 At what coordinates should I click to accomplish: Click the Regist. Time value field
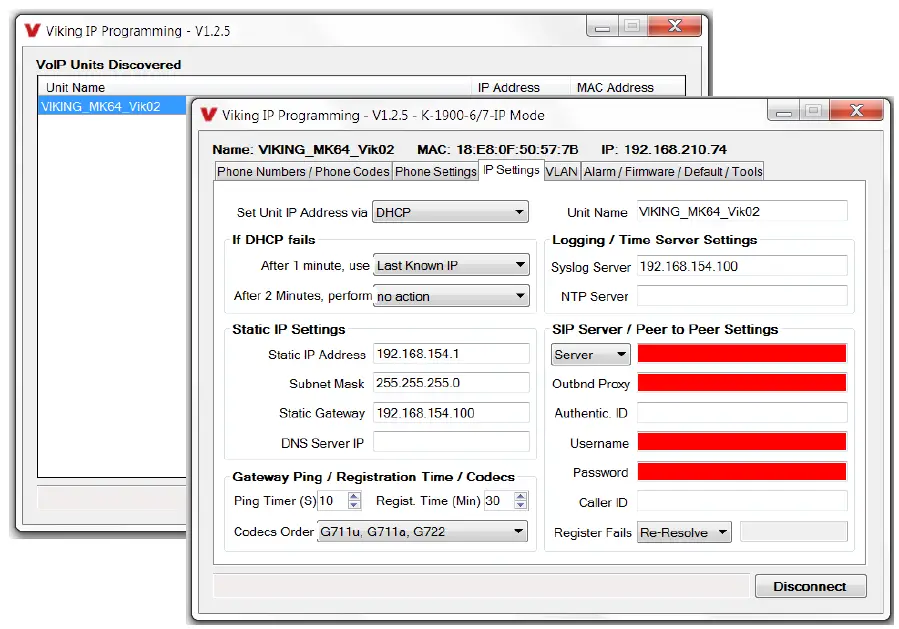pyautogui.click(x=498, y=501)
